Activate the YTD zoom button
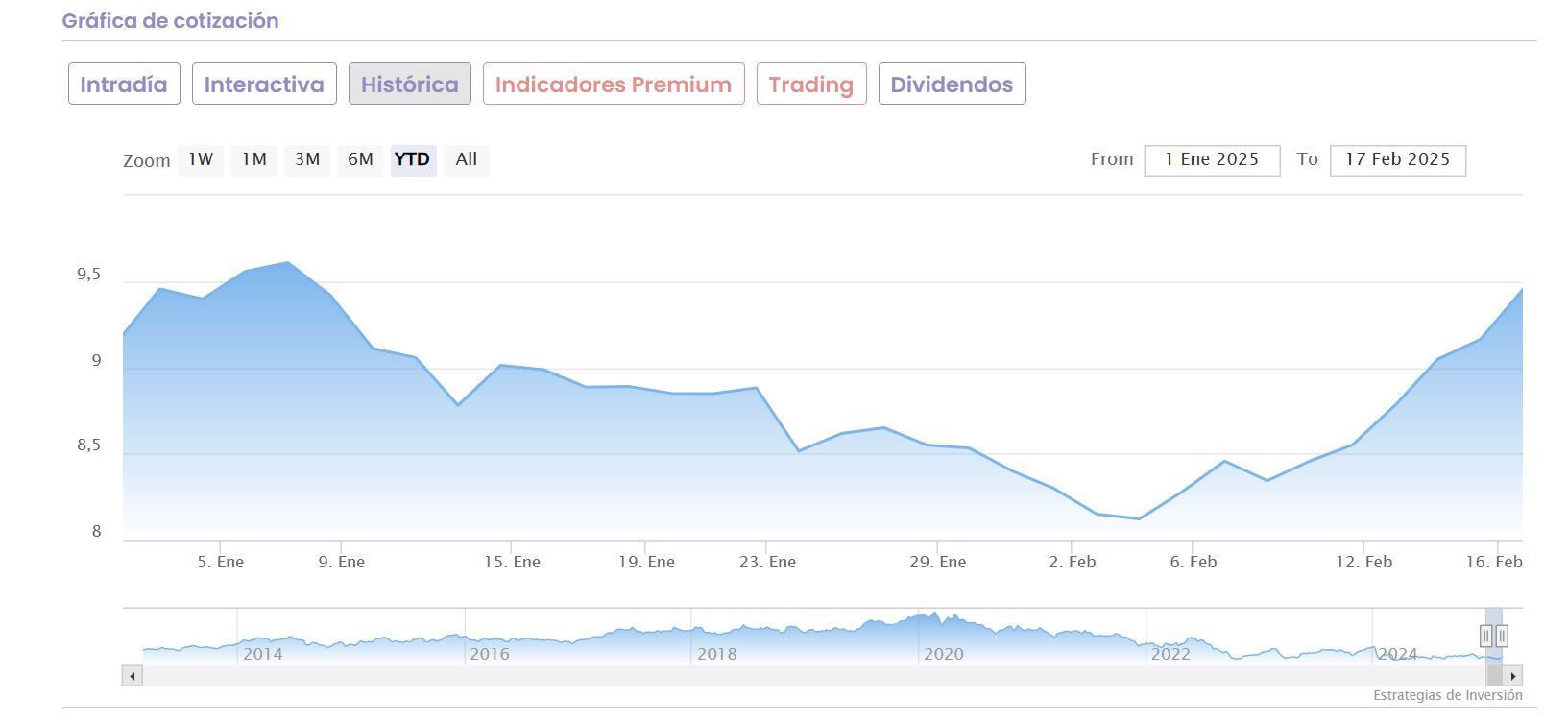The image size is (1568, 722). click(x=413, y=159)
